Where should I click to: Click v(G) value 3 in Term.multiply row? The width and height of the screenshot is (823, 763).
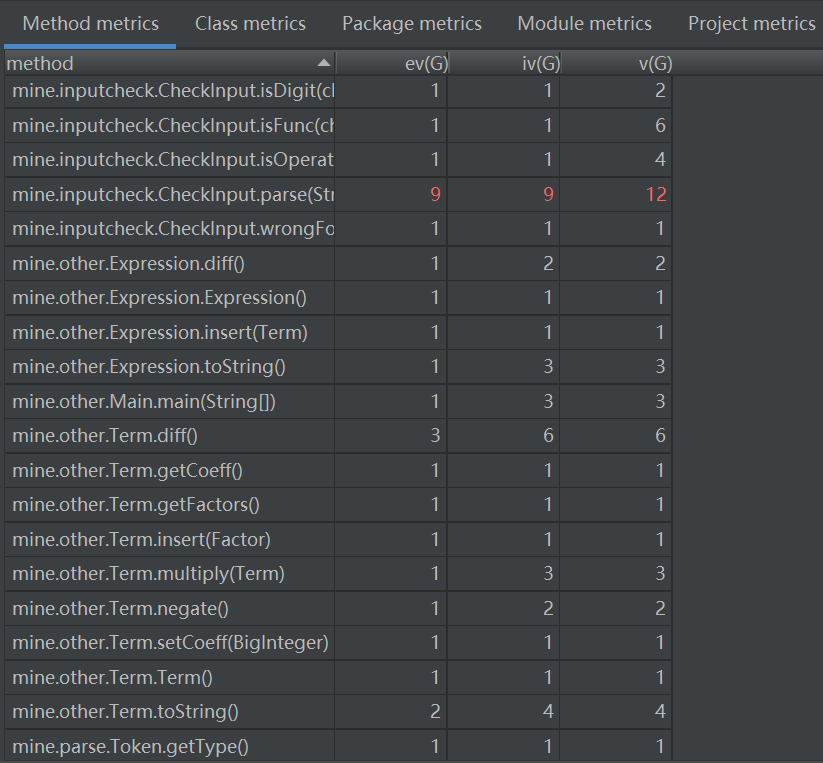pos(660,574)
